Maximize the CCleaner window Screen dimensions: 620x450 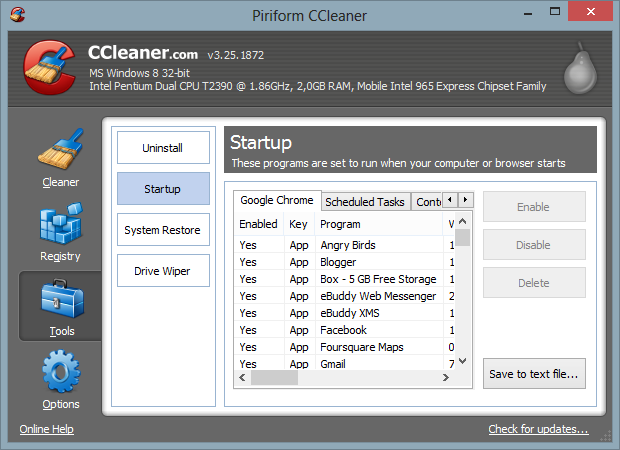point(555,11)
